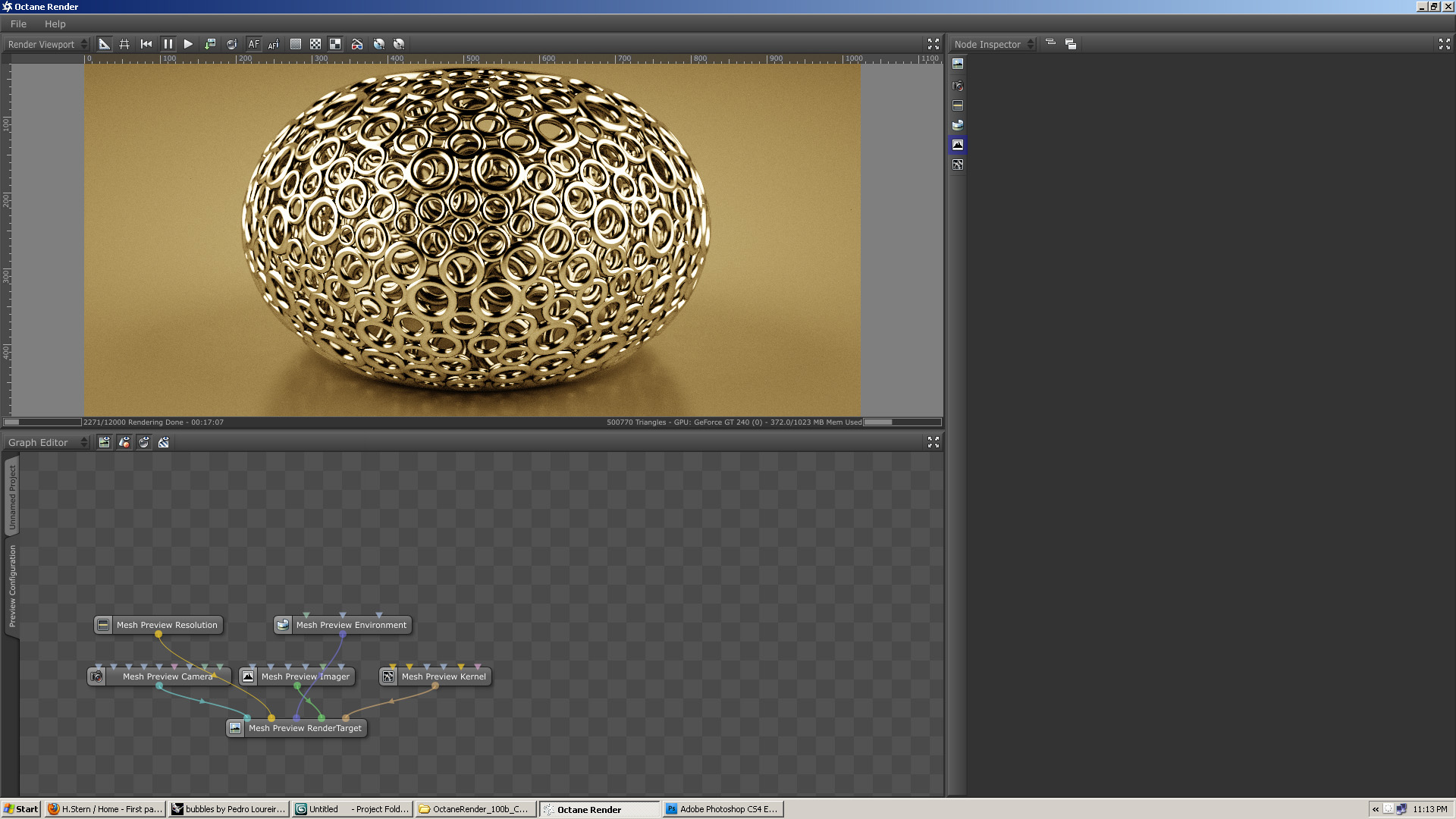Click the camera icon in the Node Inspector sidebar
The width and height of the screenshot is (1456, 819).
[x=958, y=86]
